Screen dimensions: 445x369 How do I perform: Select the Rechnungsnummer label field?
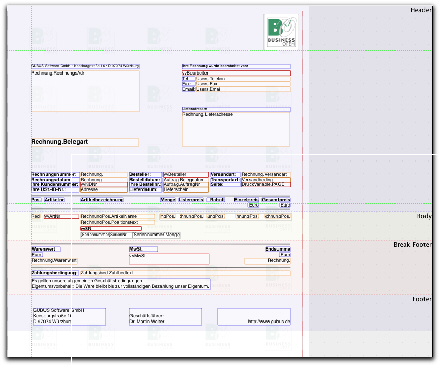(55, 175)
